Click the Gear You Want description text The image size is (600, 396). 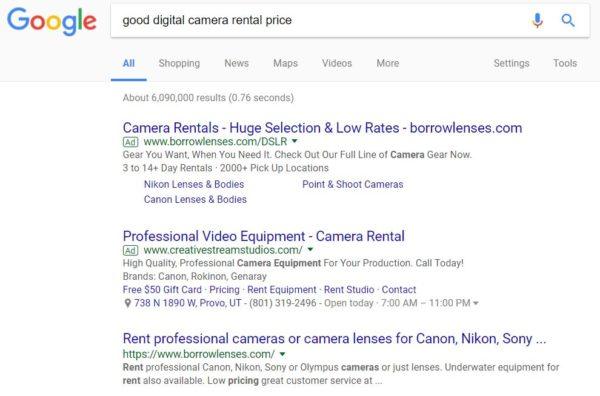(297, 155)
